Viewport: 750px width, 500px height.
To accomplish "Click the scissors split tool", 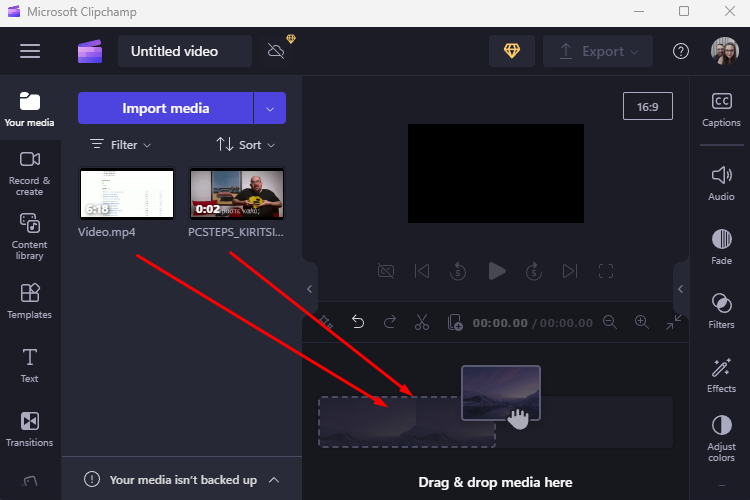I will click(421, 322).
